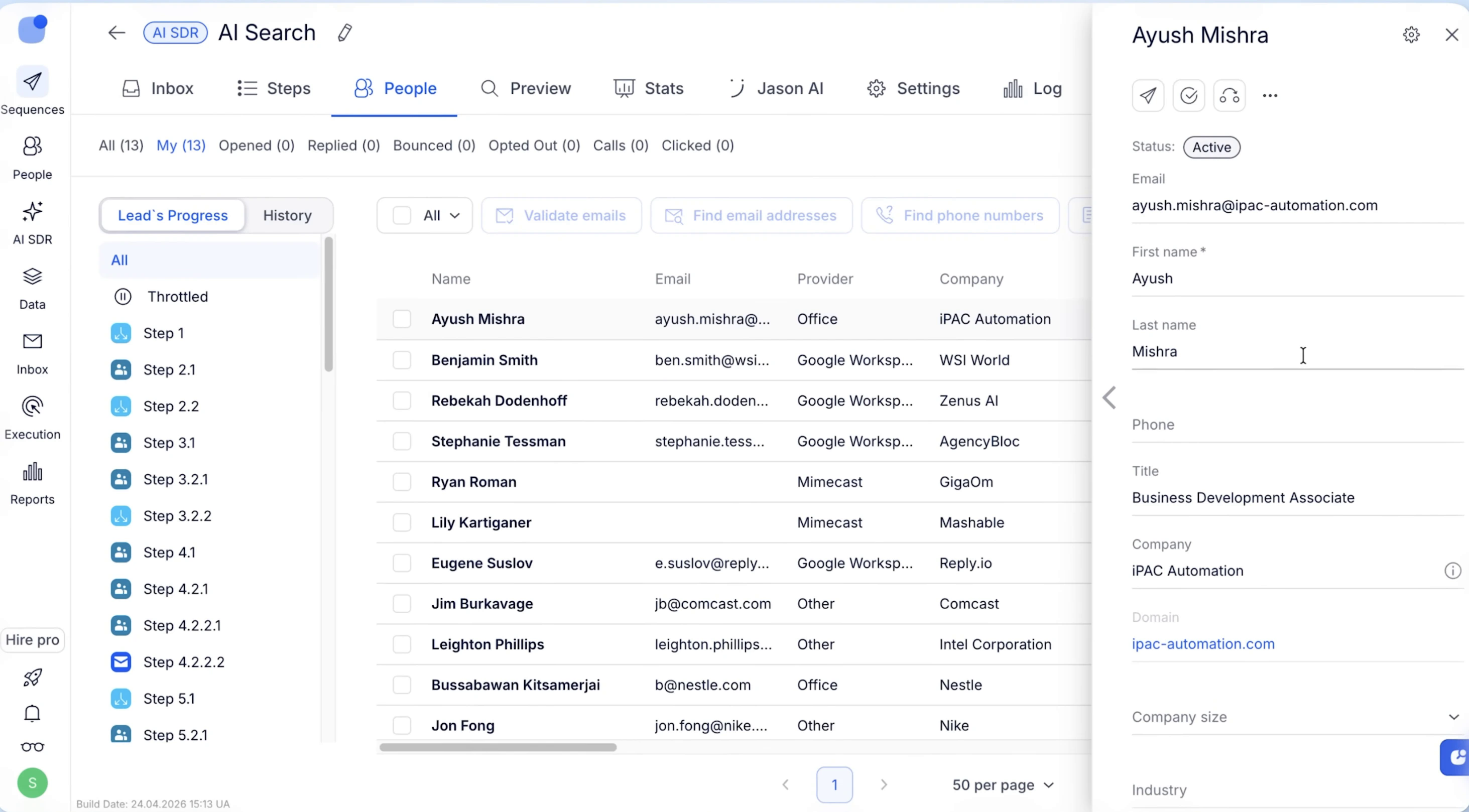
Task: Click Find phone numbers
Action: tap(960, 215)
